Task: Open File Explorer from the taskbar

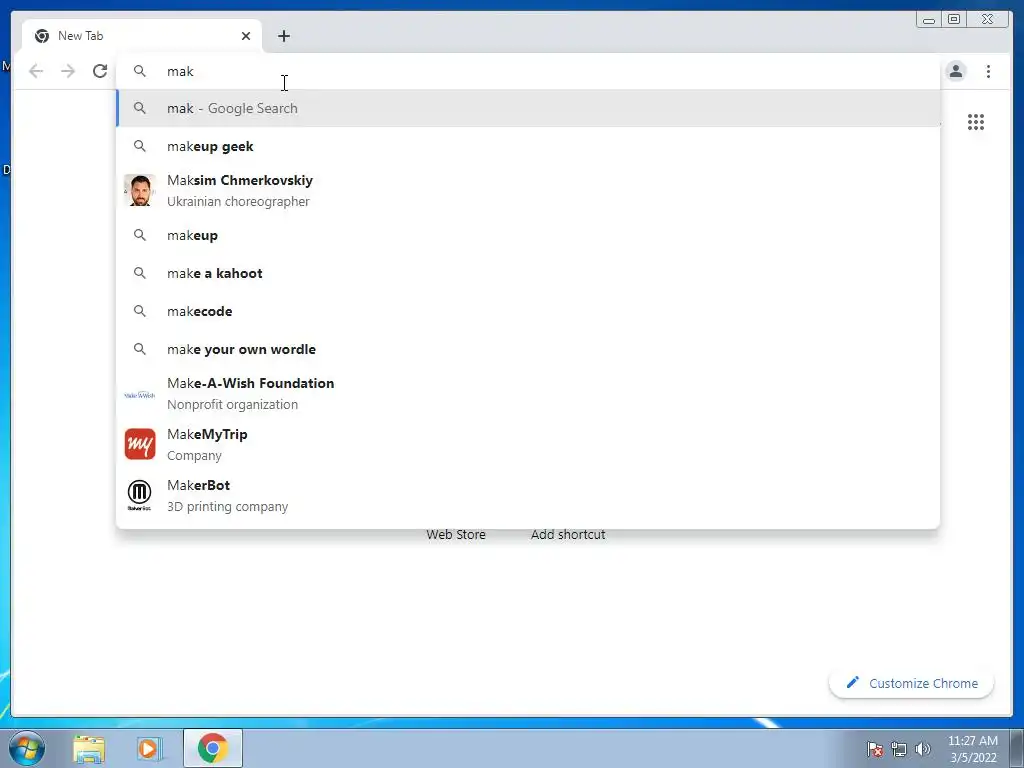Action: pyautogui.click(x=89, y=748)
